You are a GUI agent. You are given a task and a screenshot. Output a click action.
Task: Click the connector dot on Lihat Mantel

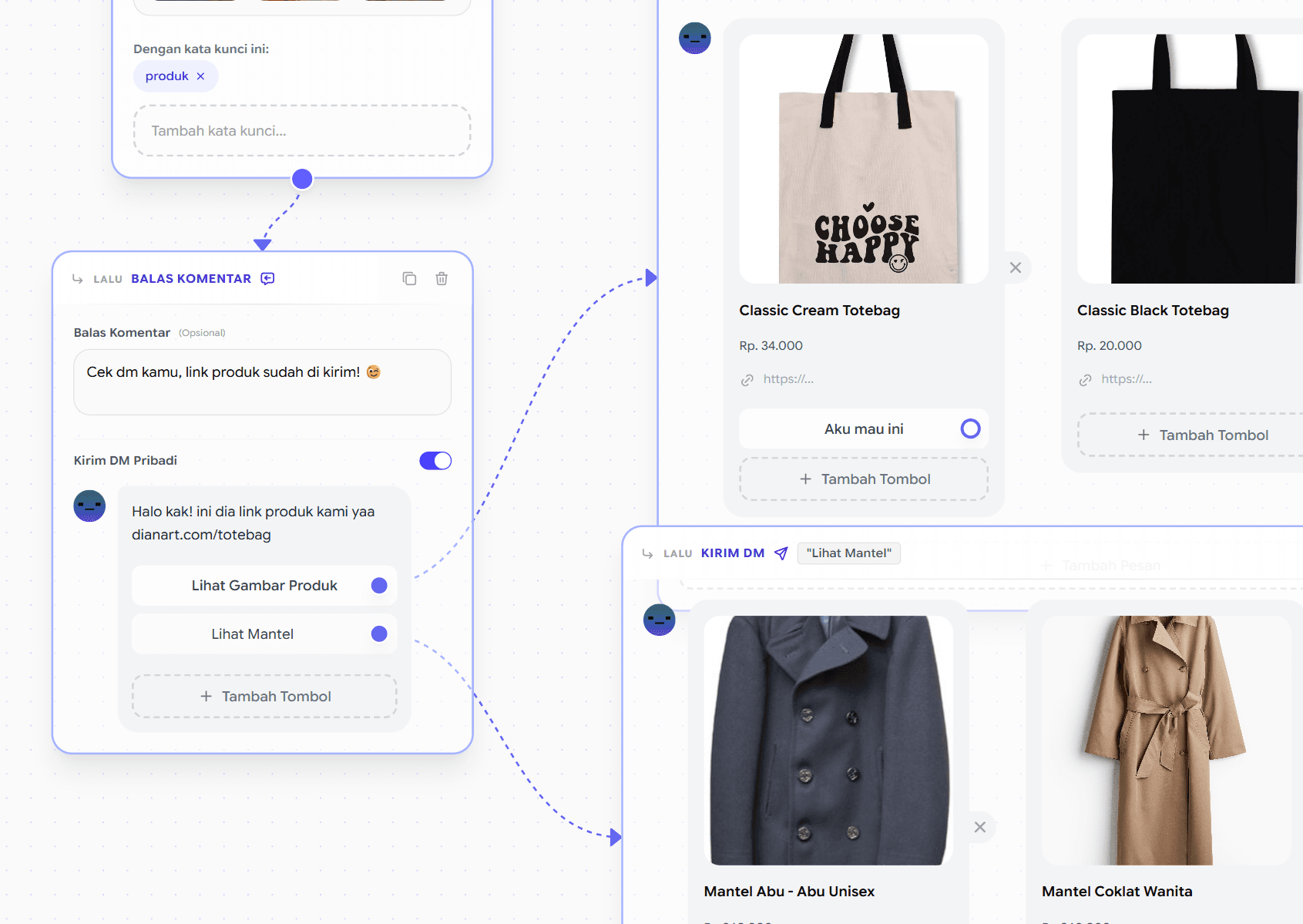[379, 634]
